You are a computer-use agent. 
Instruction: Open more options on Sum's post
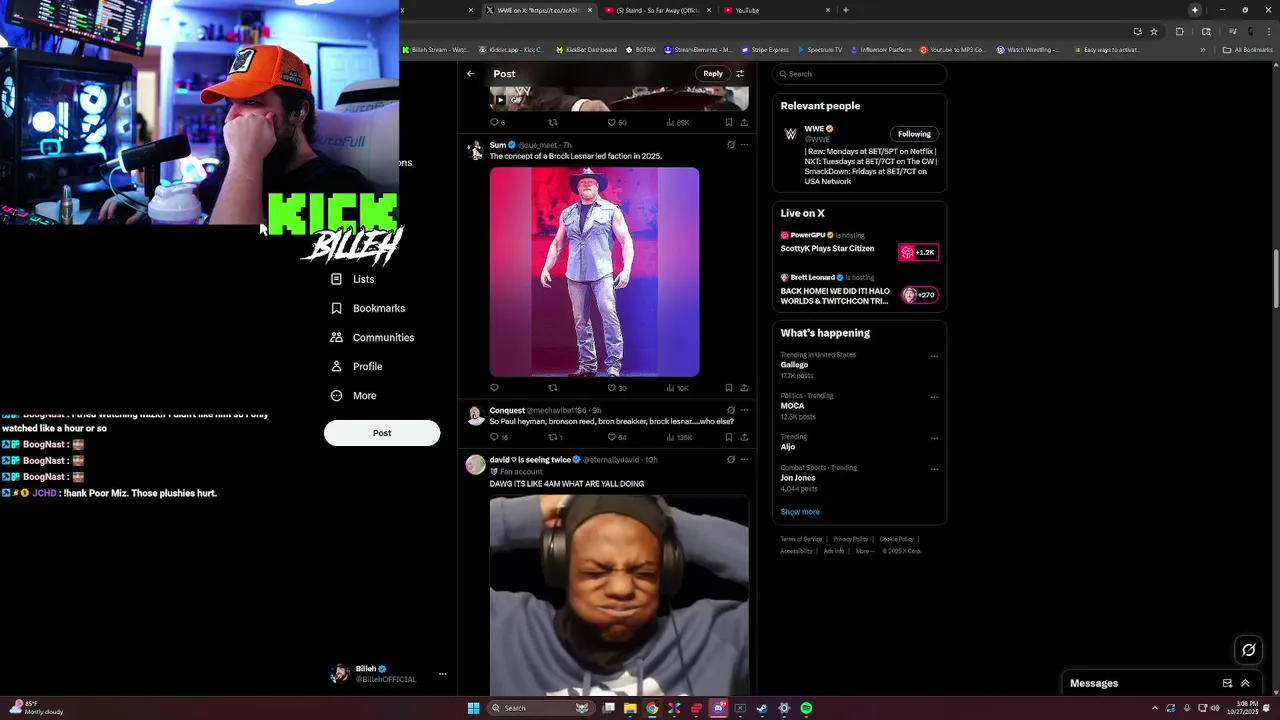coord(744,145)
